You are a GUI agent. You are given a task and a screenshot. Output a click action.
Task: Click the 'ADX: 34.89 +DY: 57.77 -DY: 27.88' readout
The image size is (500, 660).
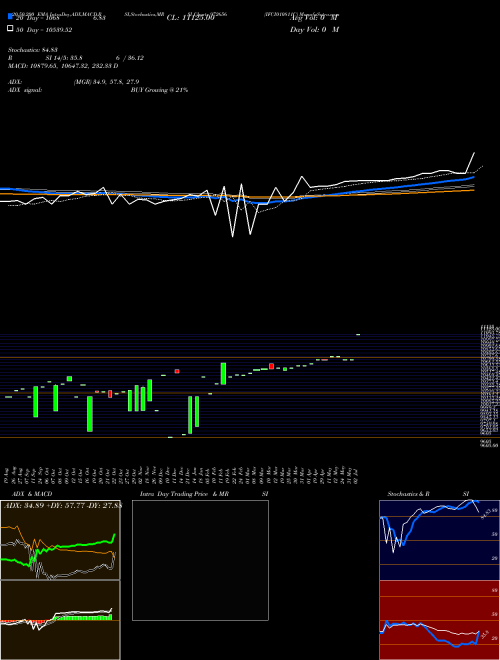click(x=63, y=505)
